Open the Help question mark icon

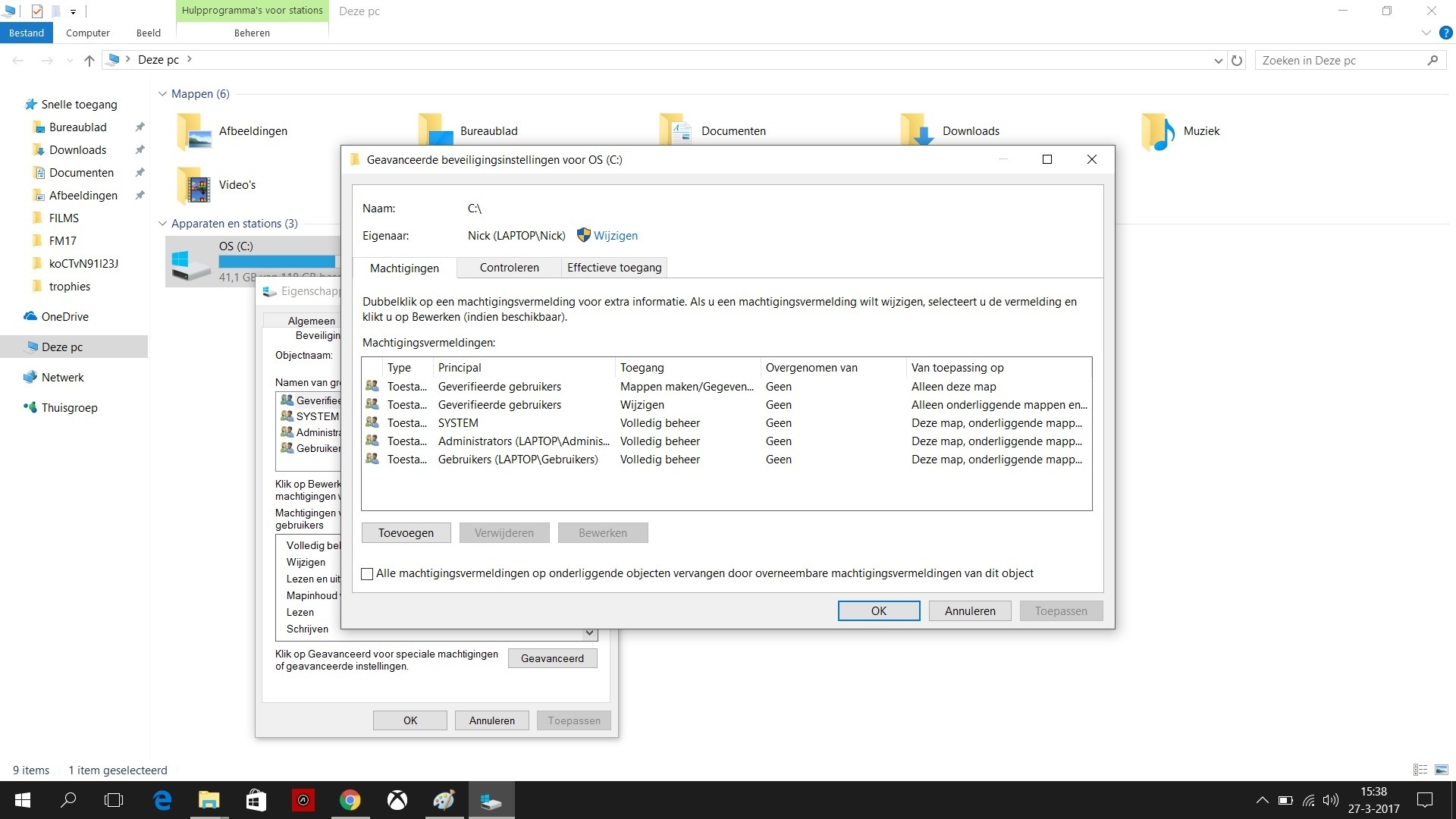click(x=1445, y=33)
